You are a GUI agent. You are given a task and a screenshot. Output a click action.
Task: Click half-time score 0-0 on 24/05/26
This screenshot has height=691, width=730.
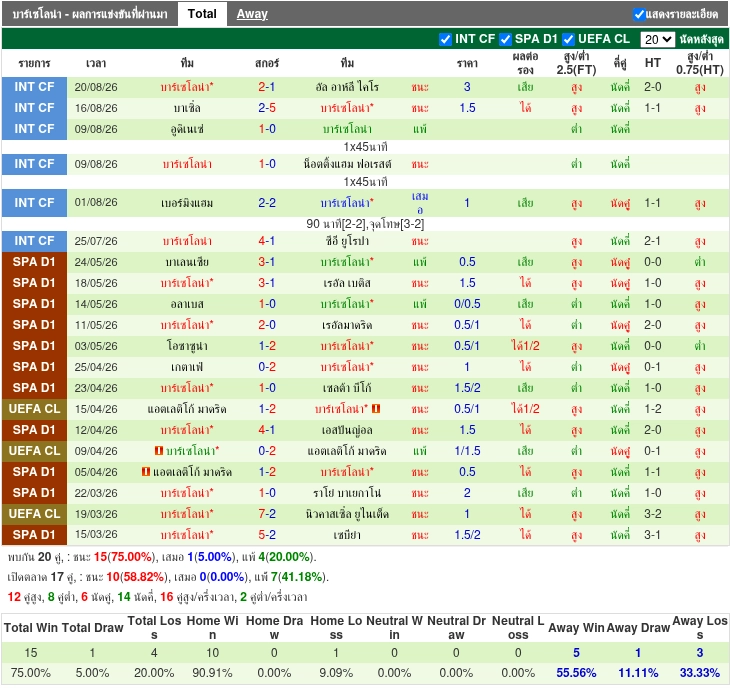[x=653, y=262]
